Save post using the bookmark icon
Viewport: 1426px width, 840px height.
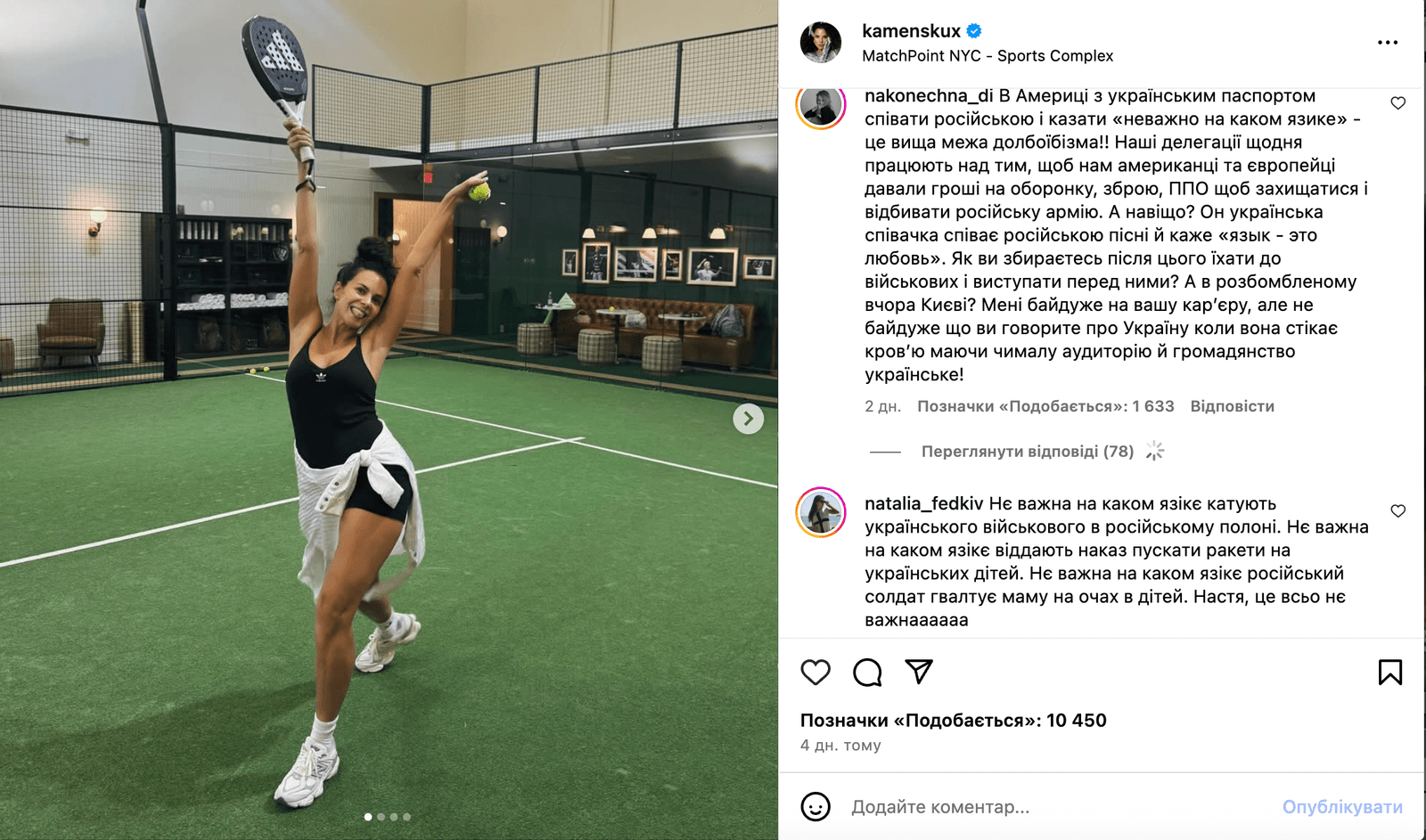pyautogui.click(x=1390, y=672)
